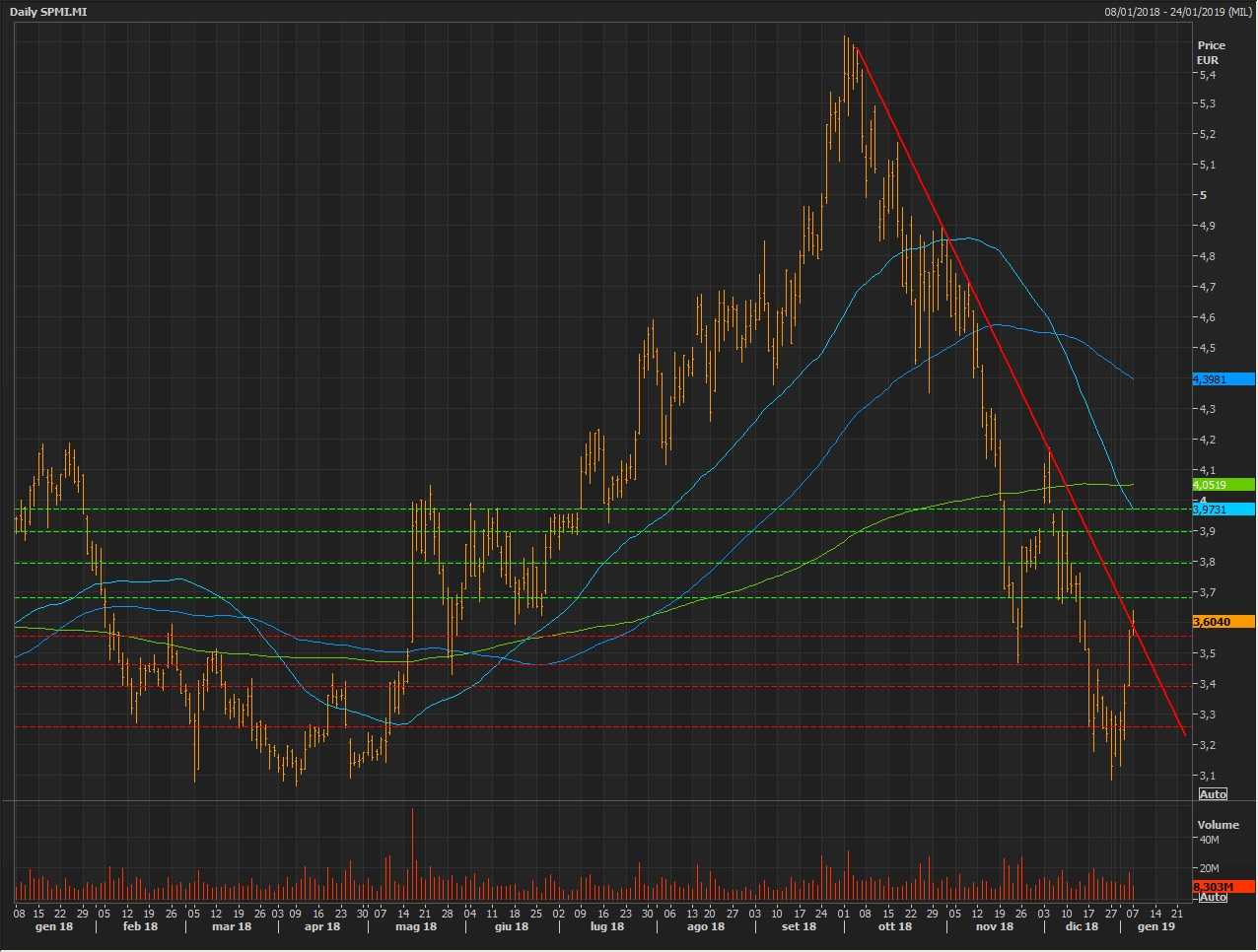Image resolution: width=1258 pixels, height=952 pixels.
Task: Select the light blue 3,9731 value tag
Action: (1223, 510)
